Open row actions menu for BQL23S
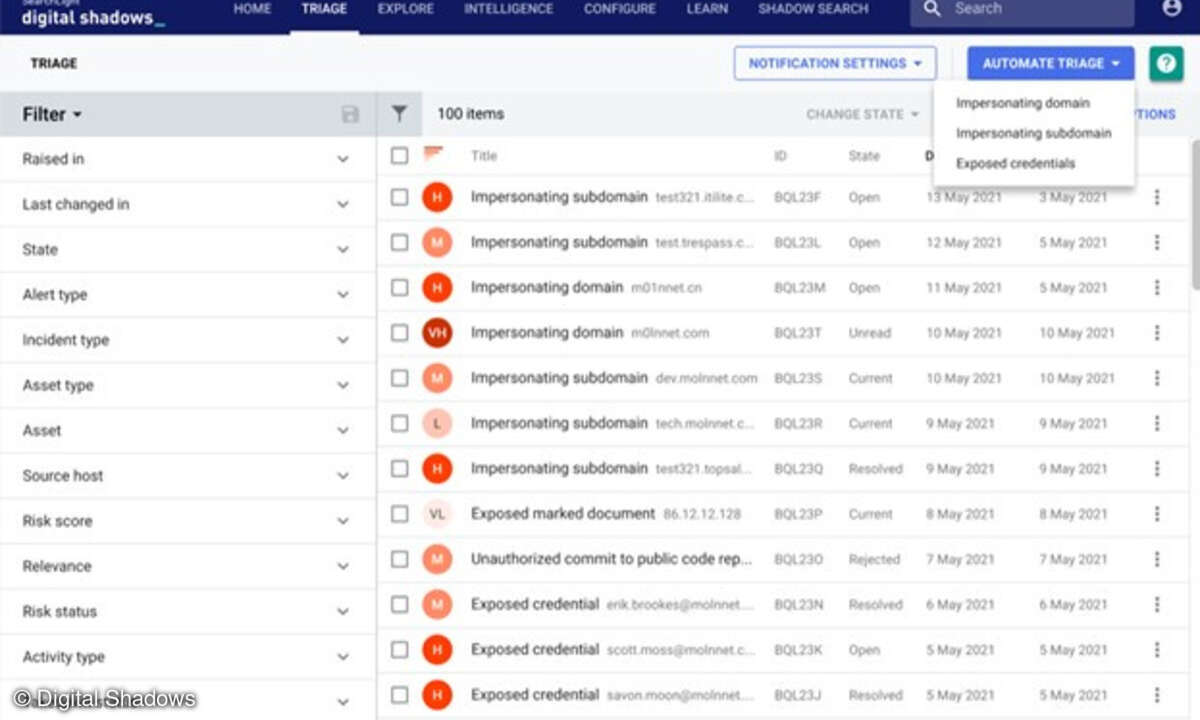This screenshot has width=1200, height=720. click(x=1157, y=378)
